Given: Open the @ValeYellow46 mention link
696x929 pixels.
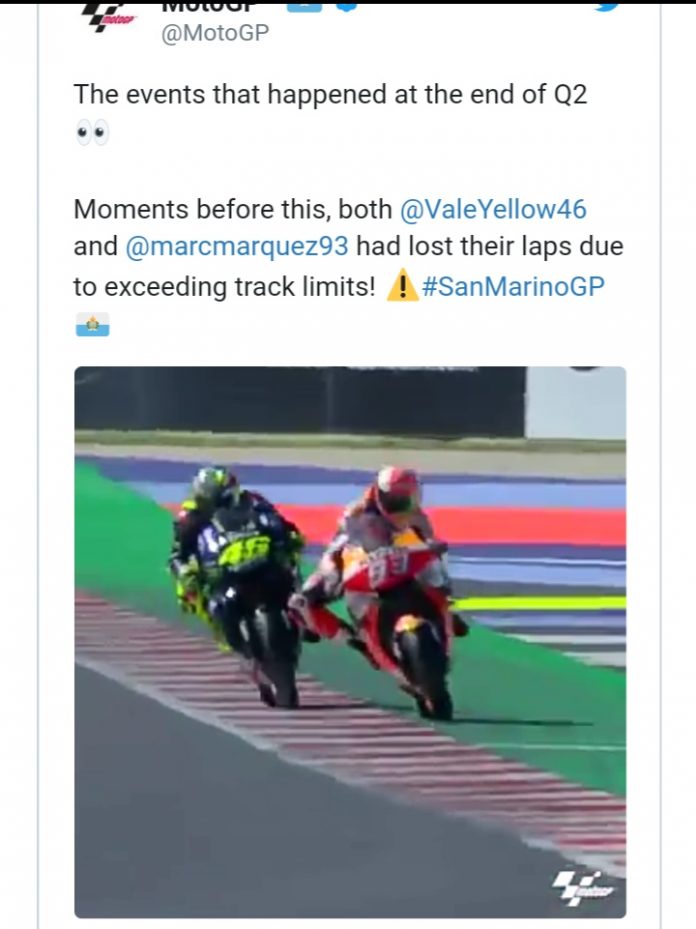Looking at the screenshot, I should point(493,210).
